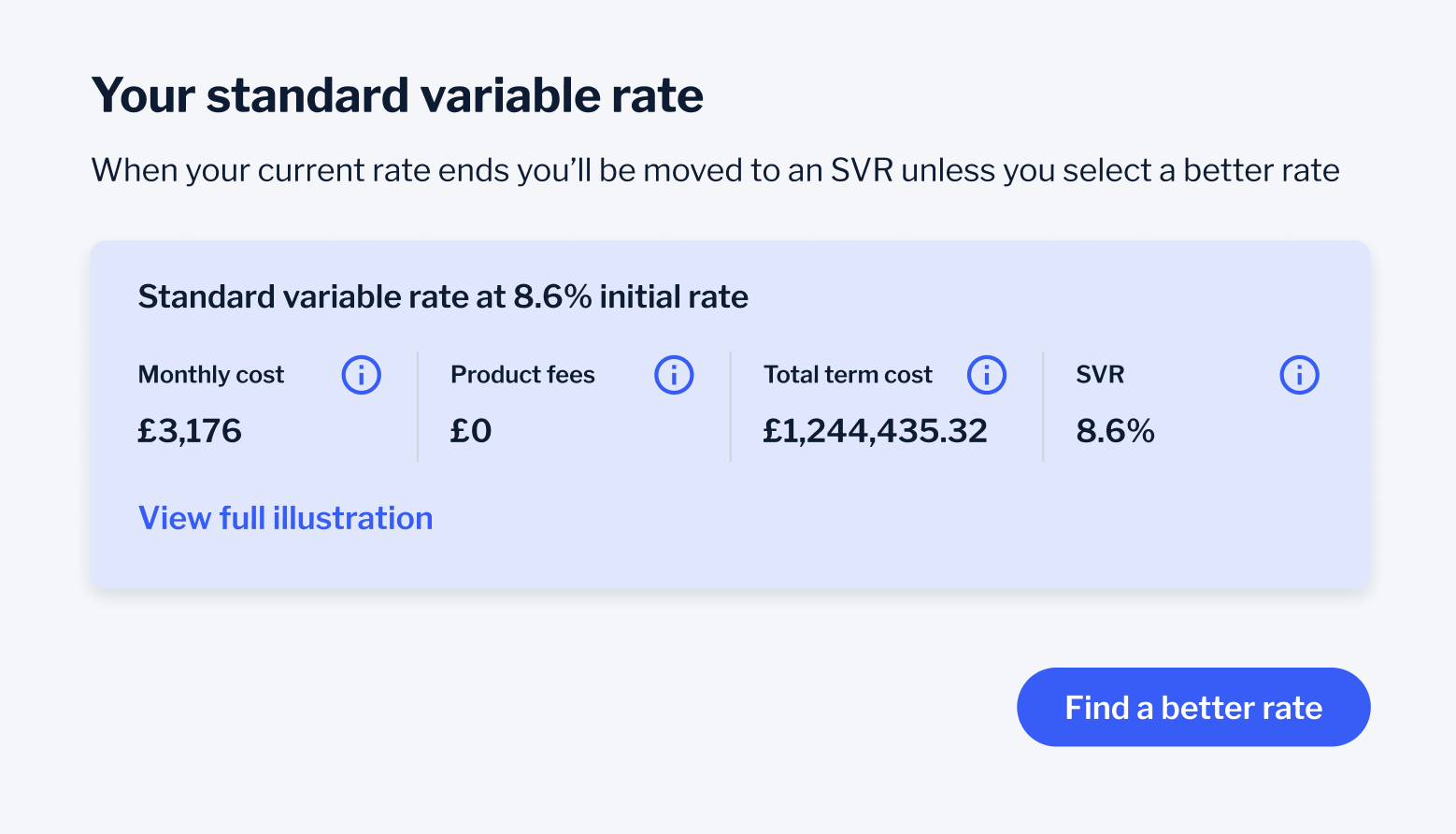This screenshot has width=1456, height=834.
Task: Click the Standard variable rate card heading
Action: pos(443,296)
